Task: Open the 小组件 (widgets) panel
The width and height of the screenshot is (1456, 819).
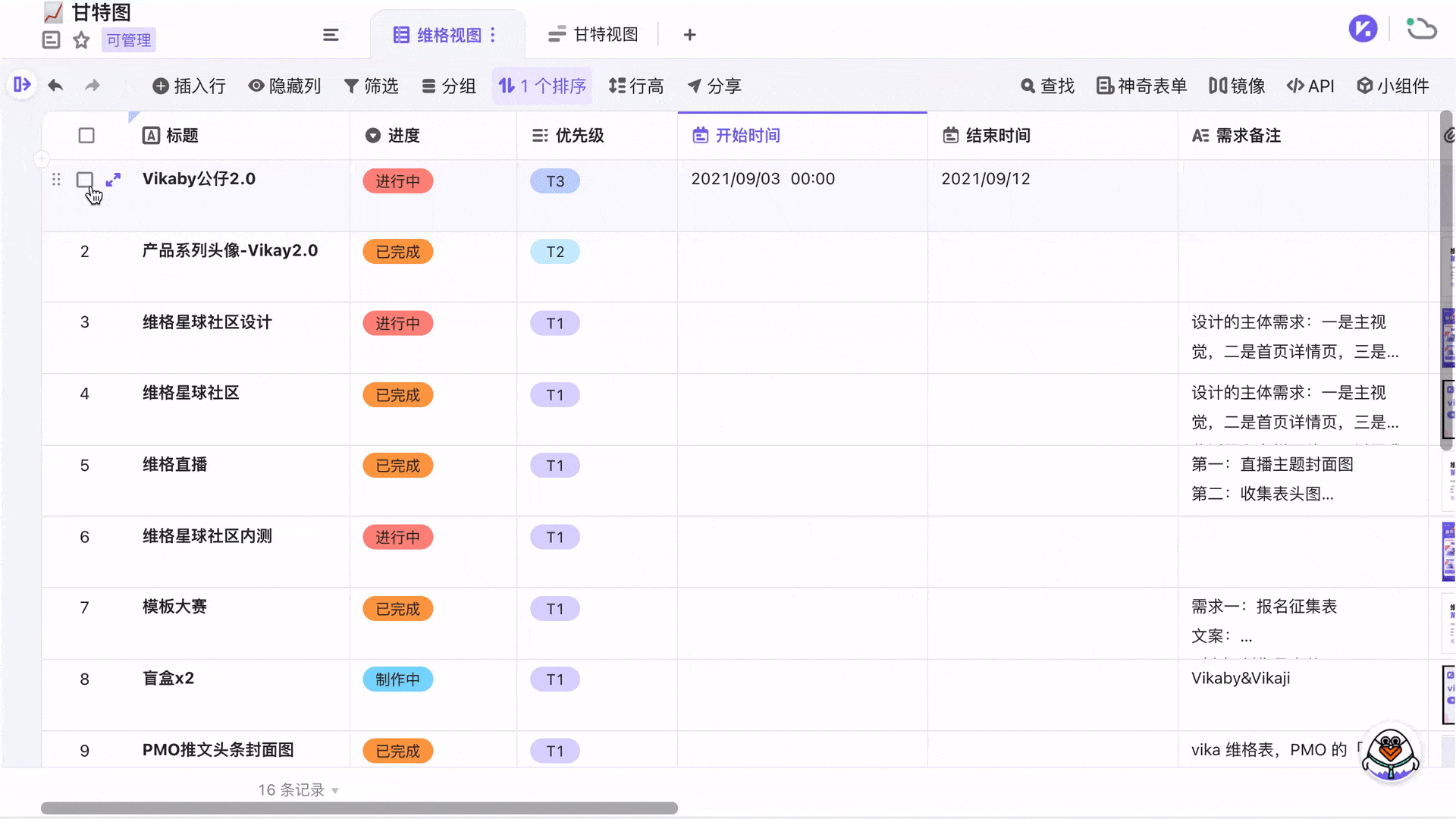Action: click(x=1393, y=86)
